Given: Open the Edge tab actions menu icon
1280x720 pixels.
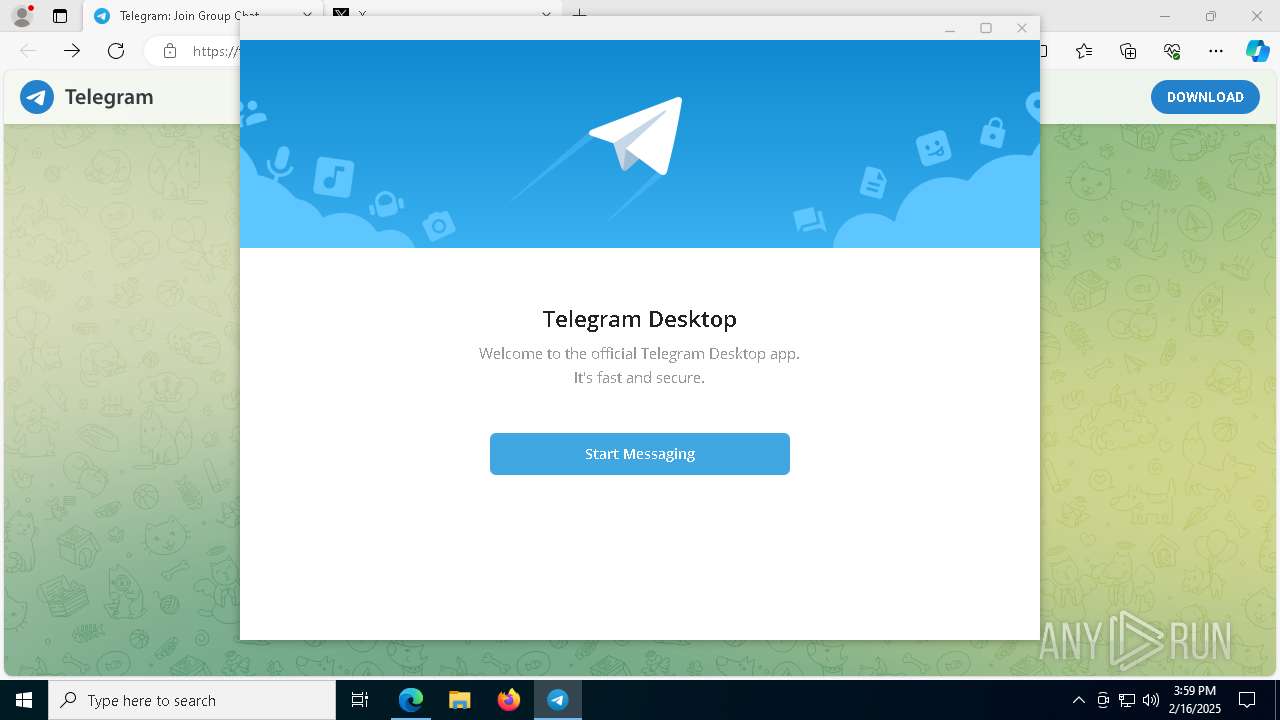Looking at the screenshot, I should (60, 16).
